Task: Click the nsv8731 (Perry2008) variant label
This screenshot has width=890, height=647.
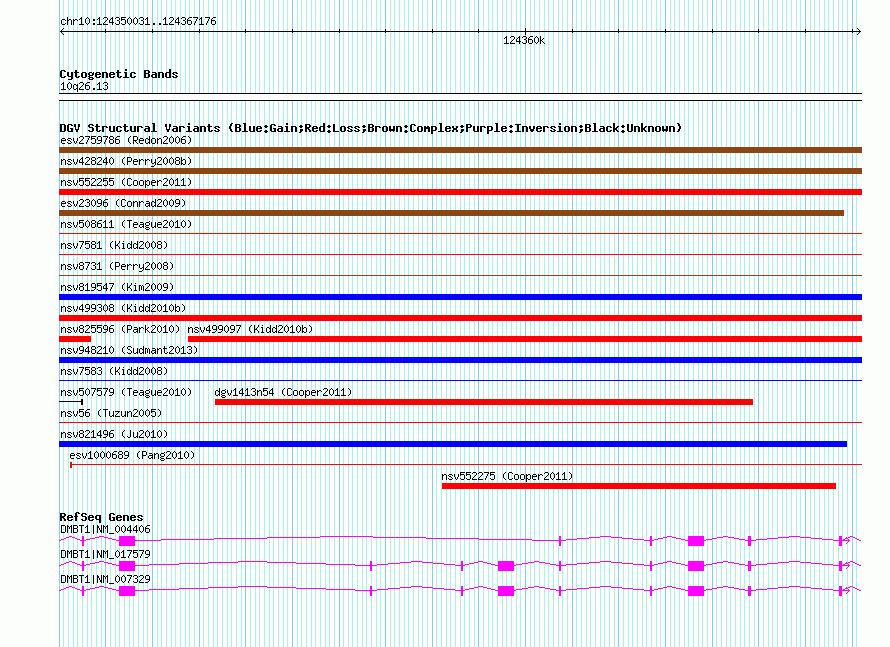Action: tap(116, 266)
